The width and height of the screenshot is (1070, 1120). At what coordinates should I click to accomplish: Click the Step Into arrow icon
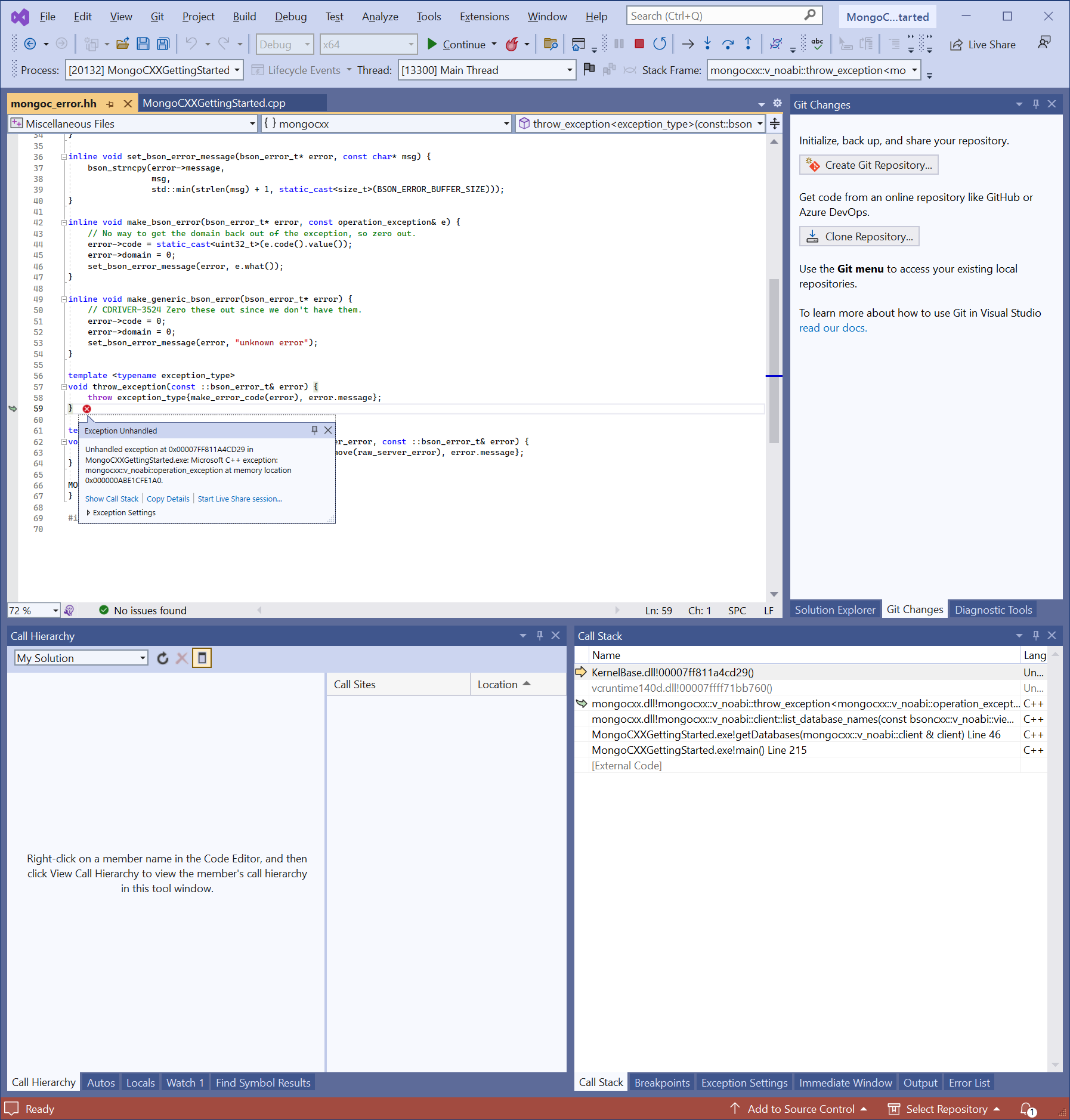click(x=707, y=44)
